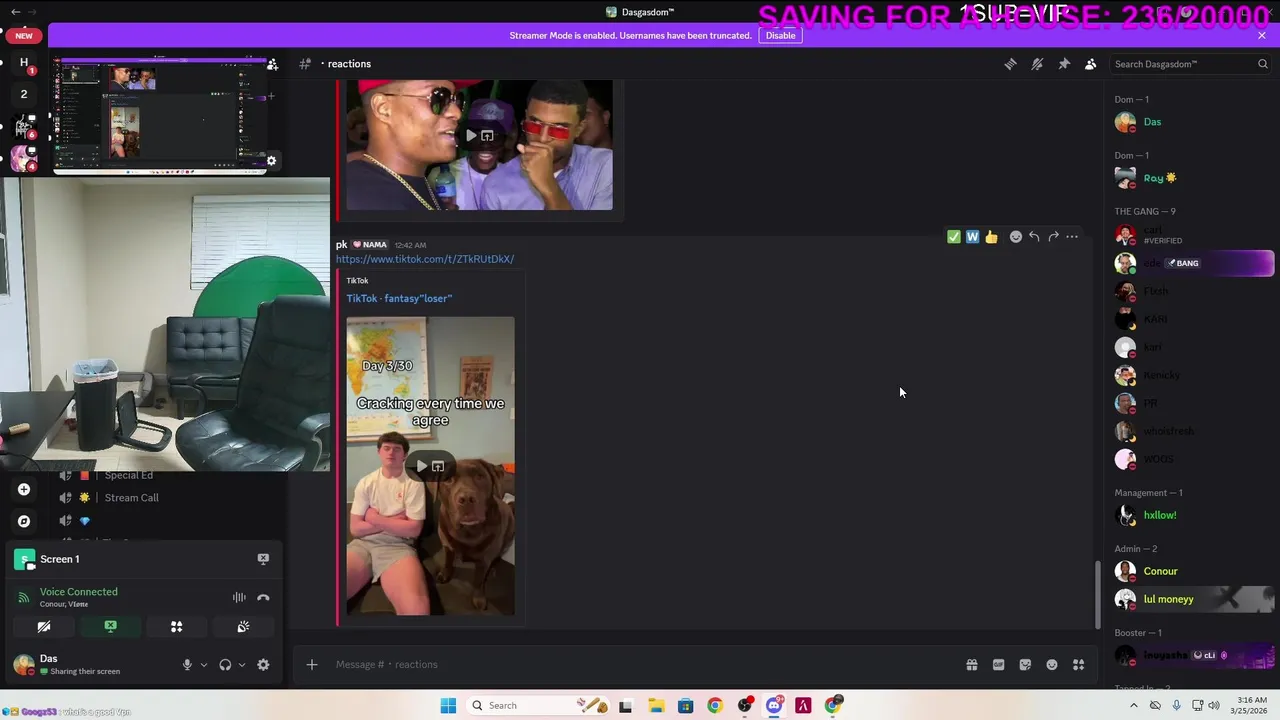Click the NEW badge in the server list
Viewport: 1280px width, 720px height.
click(x=24, y=35)
